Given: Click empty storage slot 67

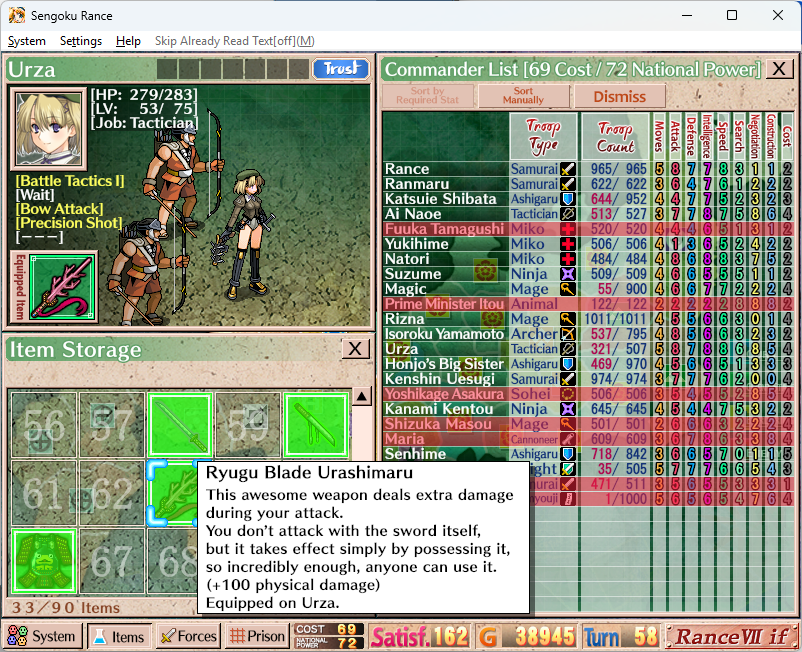Looking at the screenshot, I should 112,561.
